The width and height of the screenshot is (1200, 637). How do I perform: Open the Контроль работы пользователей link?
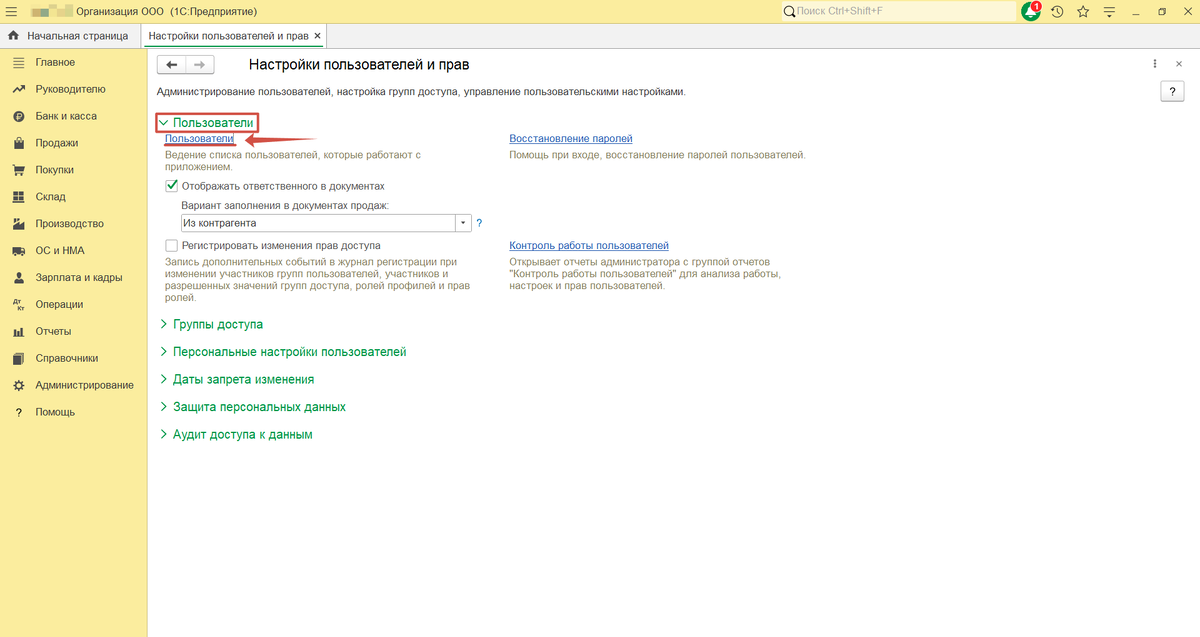589,245
